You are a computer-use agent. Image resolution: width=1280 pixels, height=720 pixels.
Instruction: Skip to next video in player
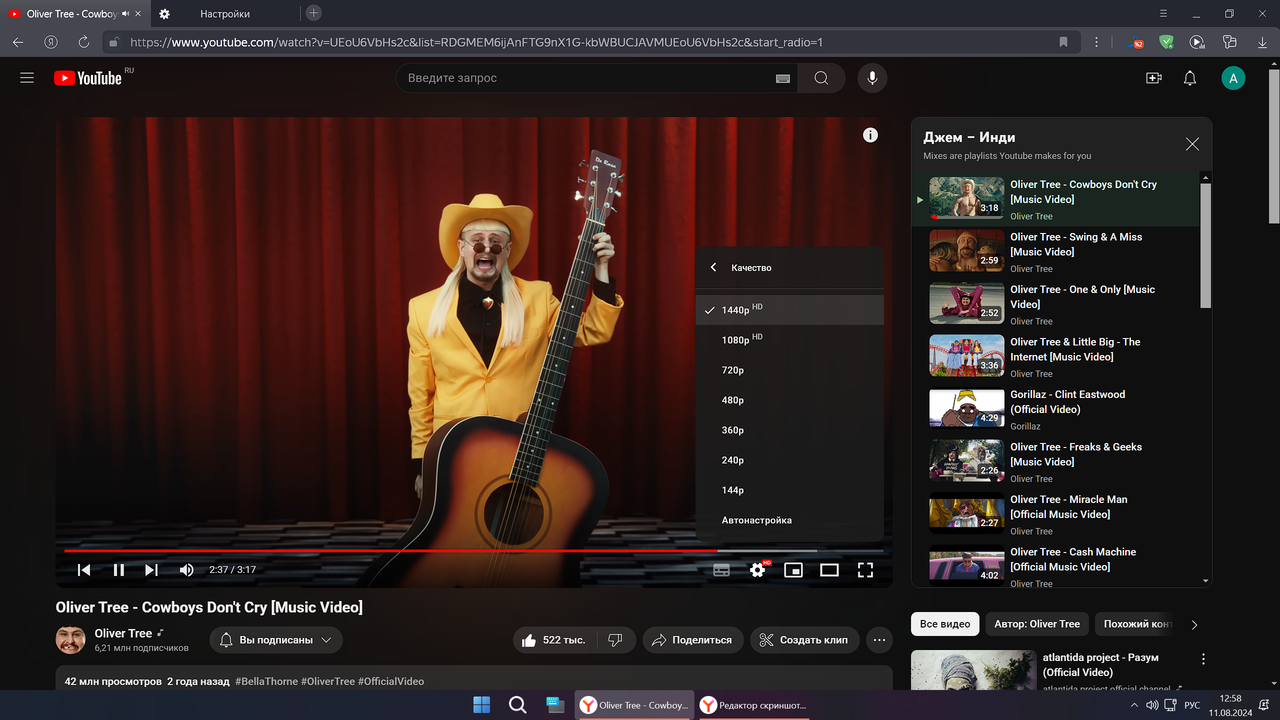(x=152, y=570)
